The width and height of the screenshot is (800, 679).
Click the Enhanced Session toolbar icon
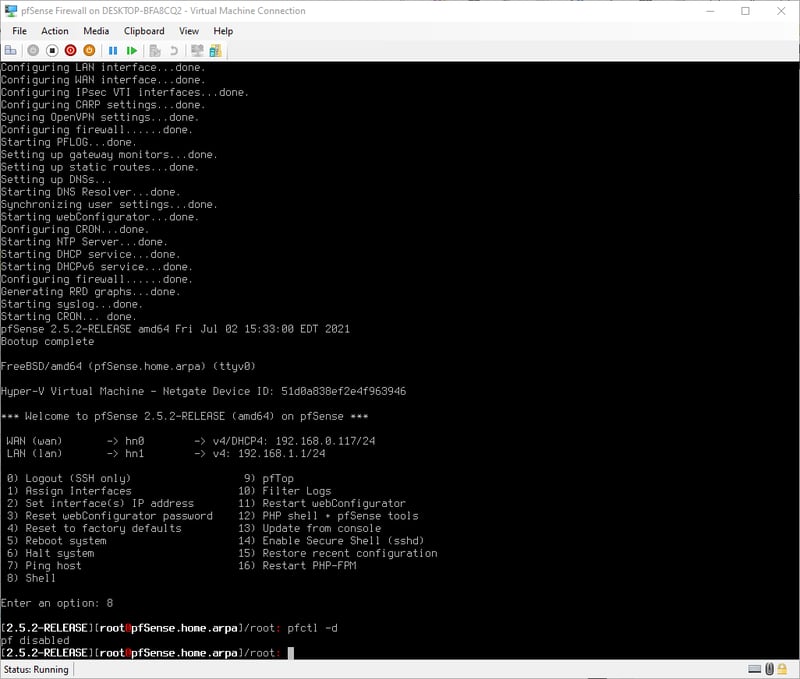tap(197, 50)
